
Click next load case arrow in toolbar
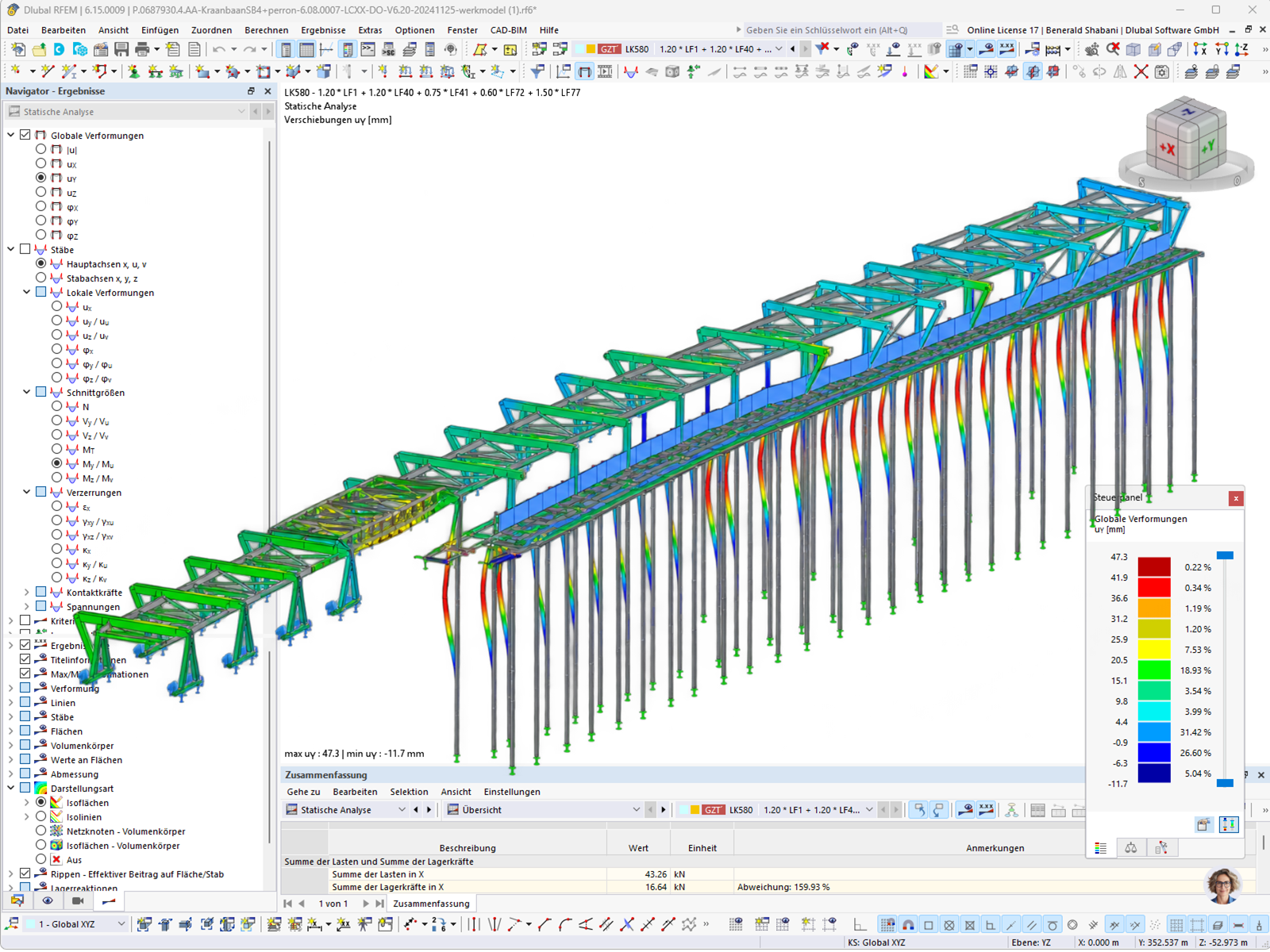(x=806, y=49)
